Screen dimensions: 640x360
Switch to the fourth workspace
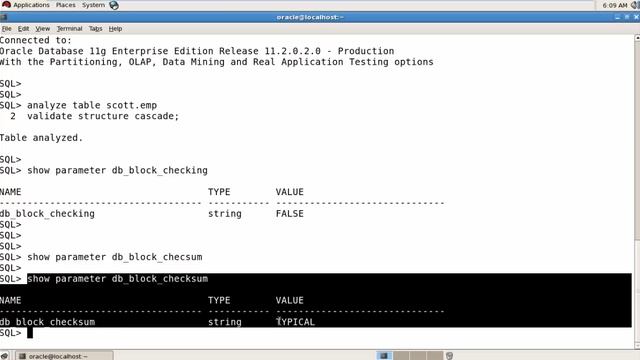[435, 356]
